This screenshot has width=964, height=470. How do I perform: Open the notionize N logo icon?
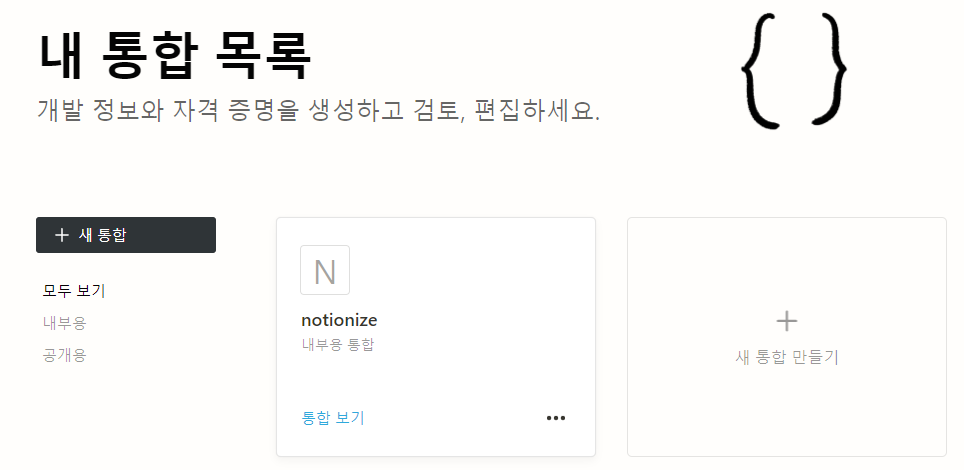point(325,270)
